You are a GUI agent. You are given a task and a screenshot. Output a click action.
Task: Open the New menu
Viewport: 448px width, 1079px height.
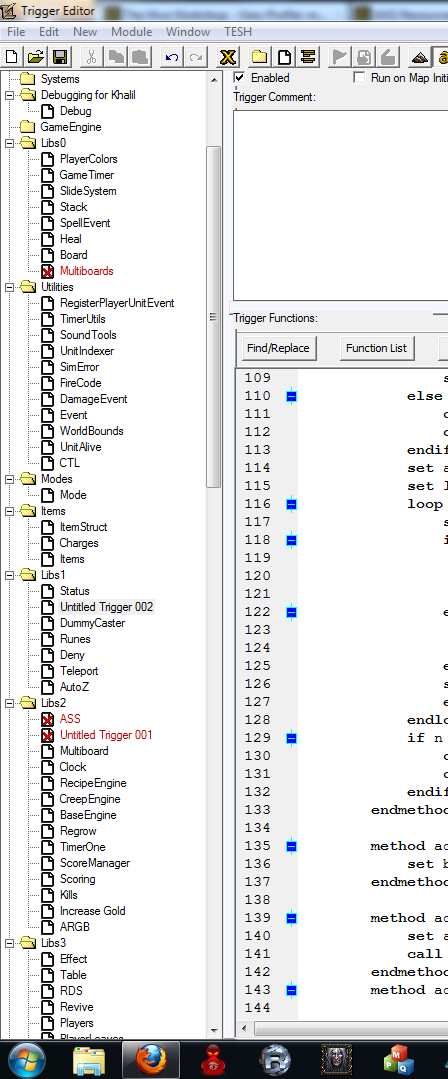click(x=85, y=32)
